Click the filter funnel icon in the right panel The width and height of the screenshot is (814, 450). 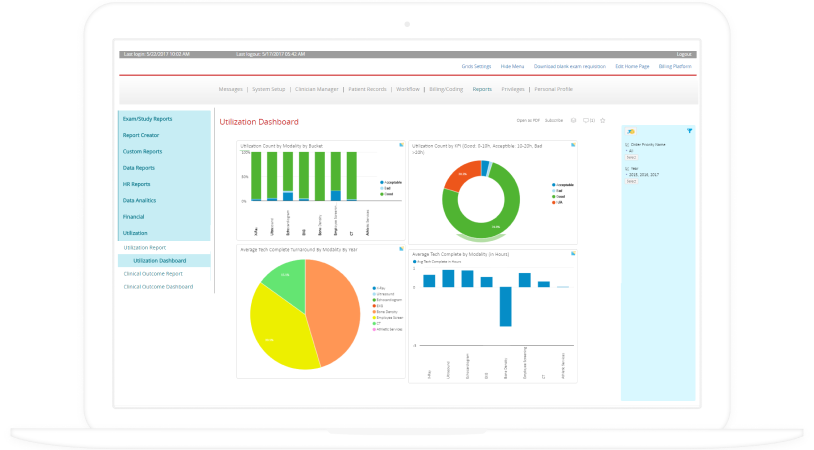point(690,131)
